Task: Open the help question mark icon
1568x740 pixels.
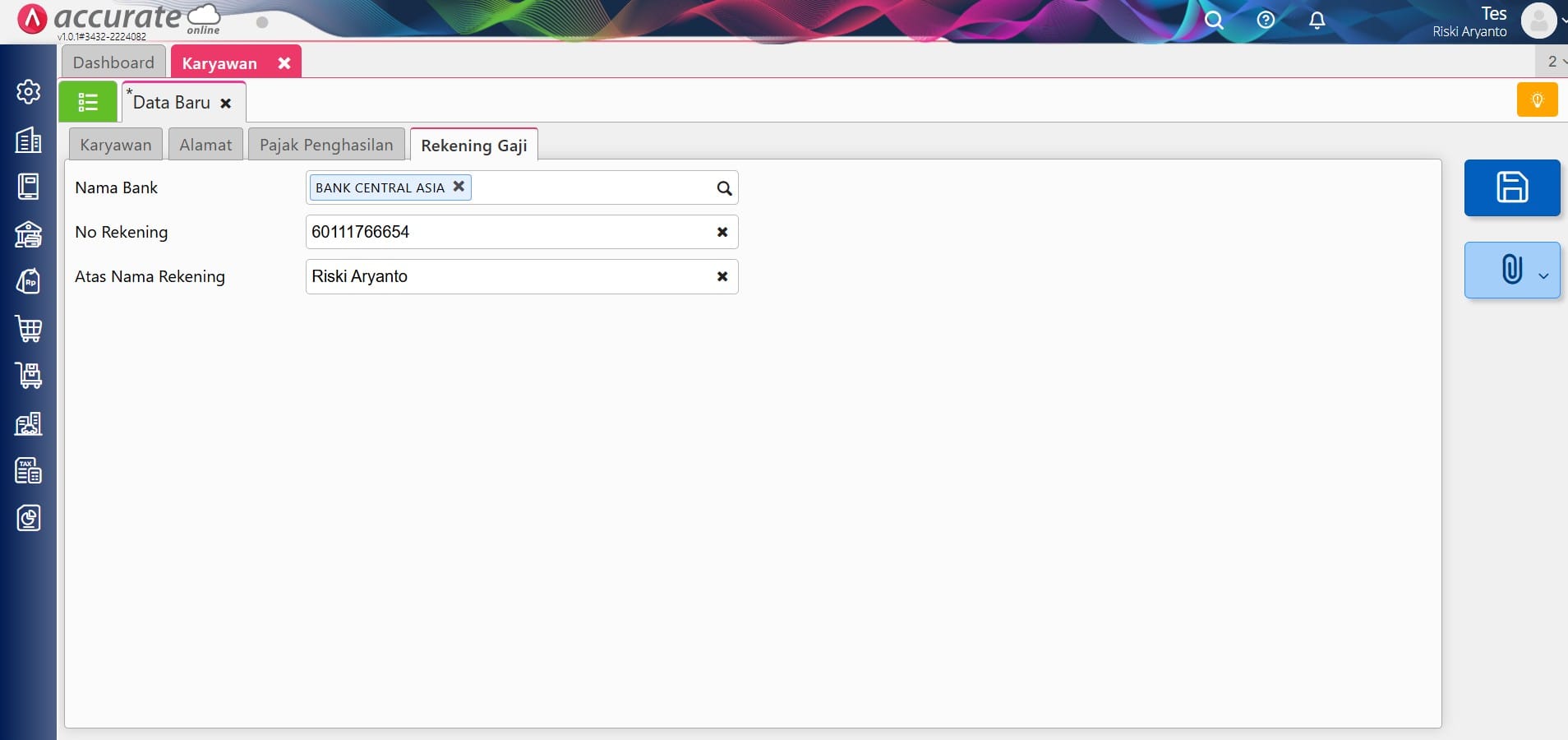Action: click(1266, 21)
